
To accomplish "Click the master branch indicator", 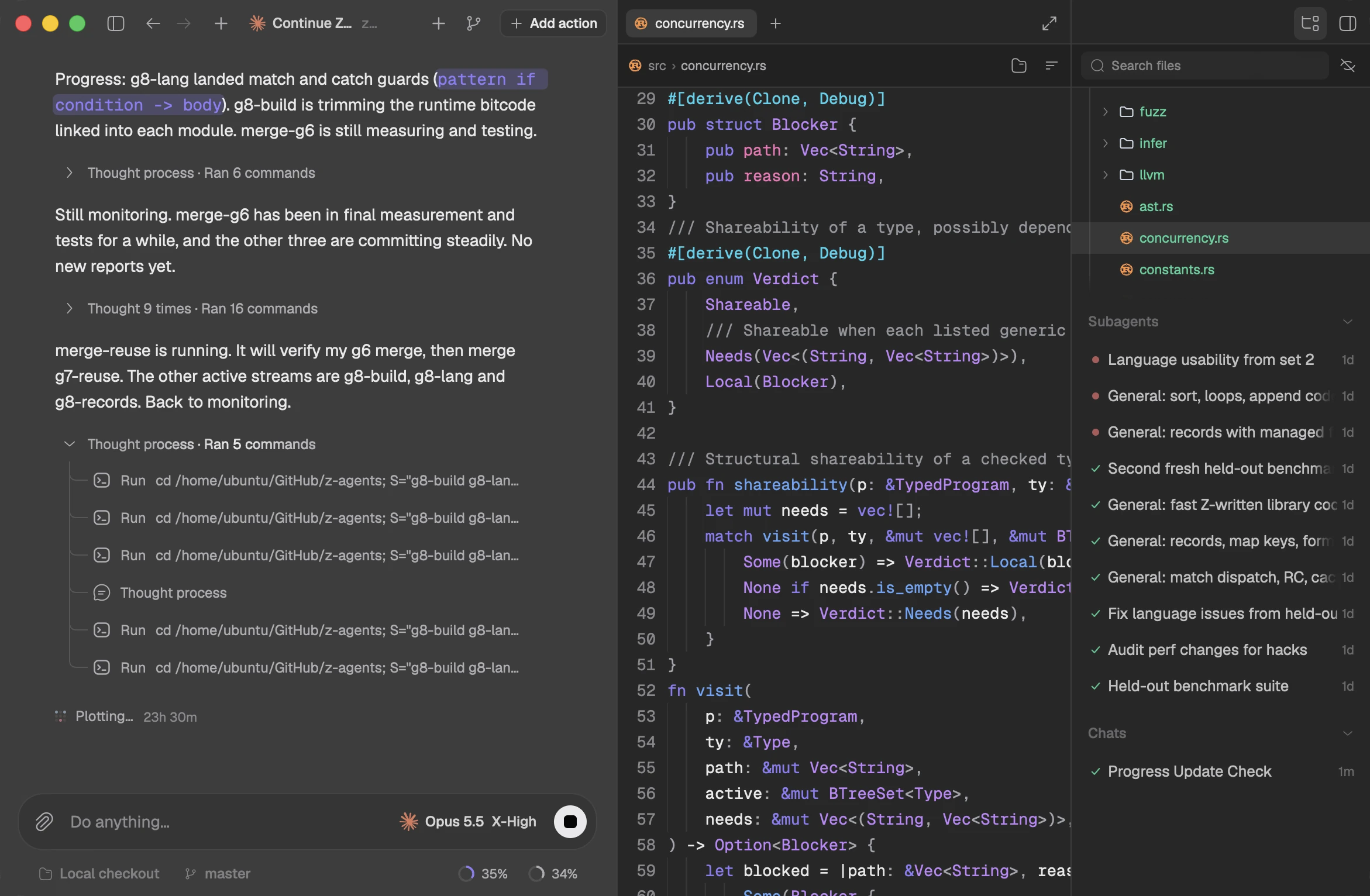I will (x=218, y=873).
